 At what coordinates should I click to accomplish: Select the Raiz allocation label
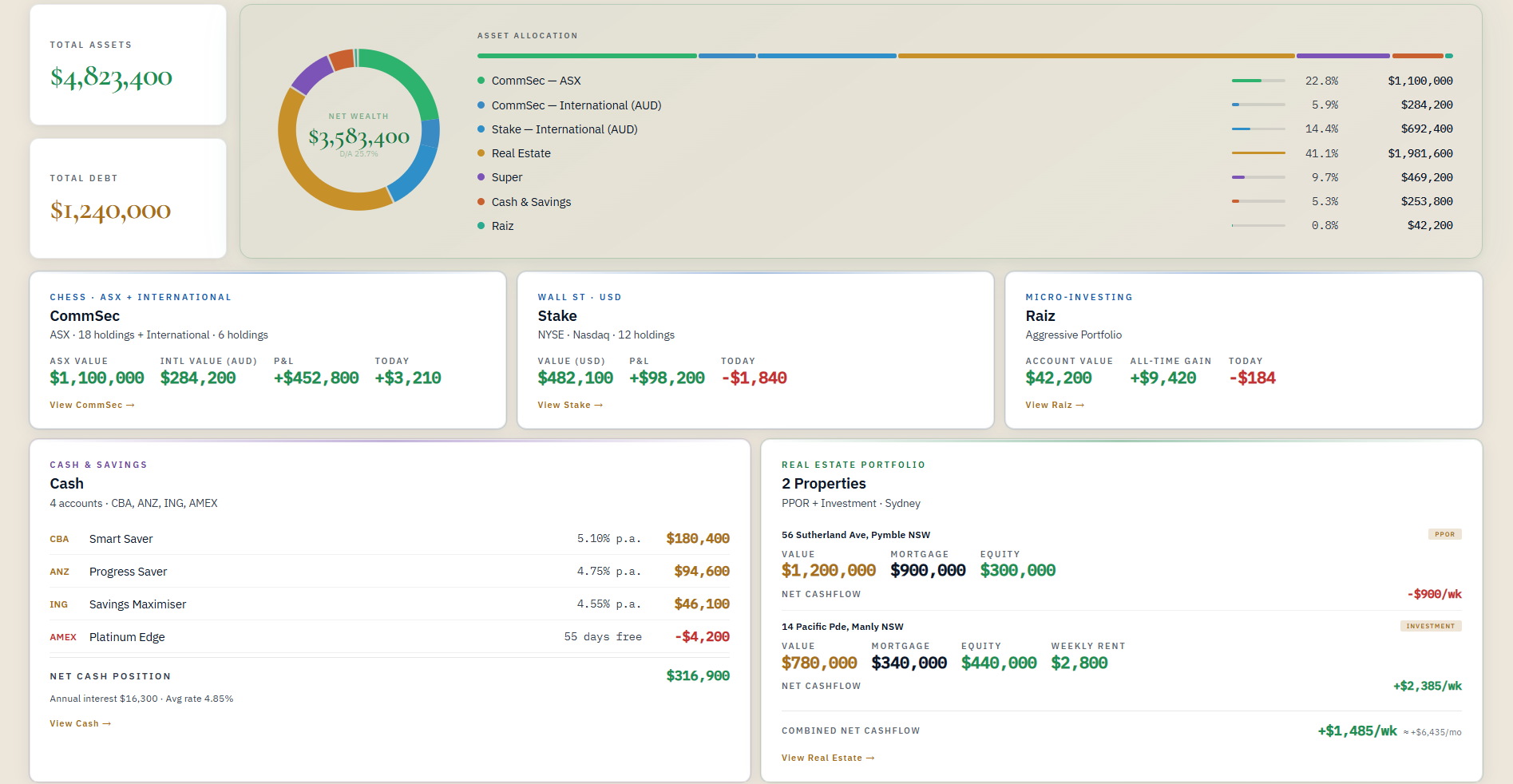pos(502,226)
